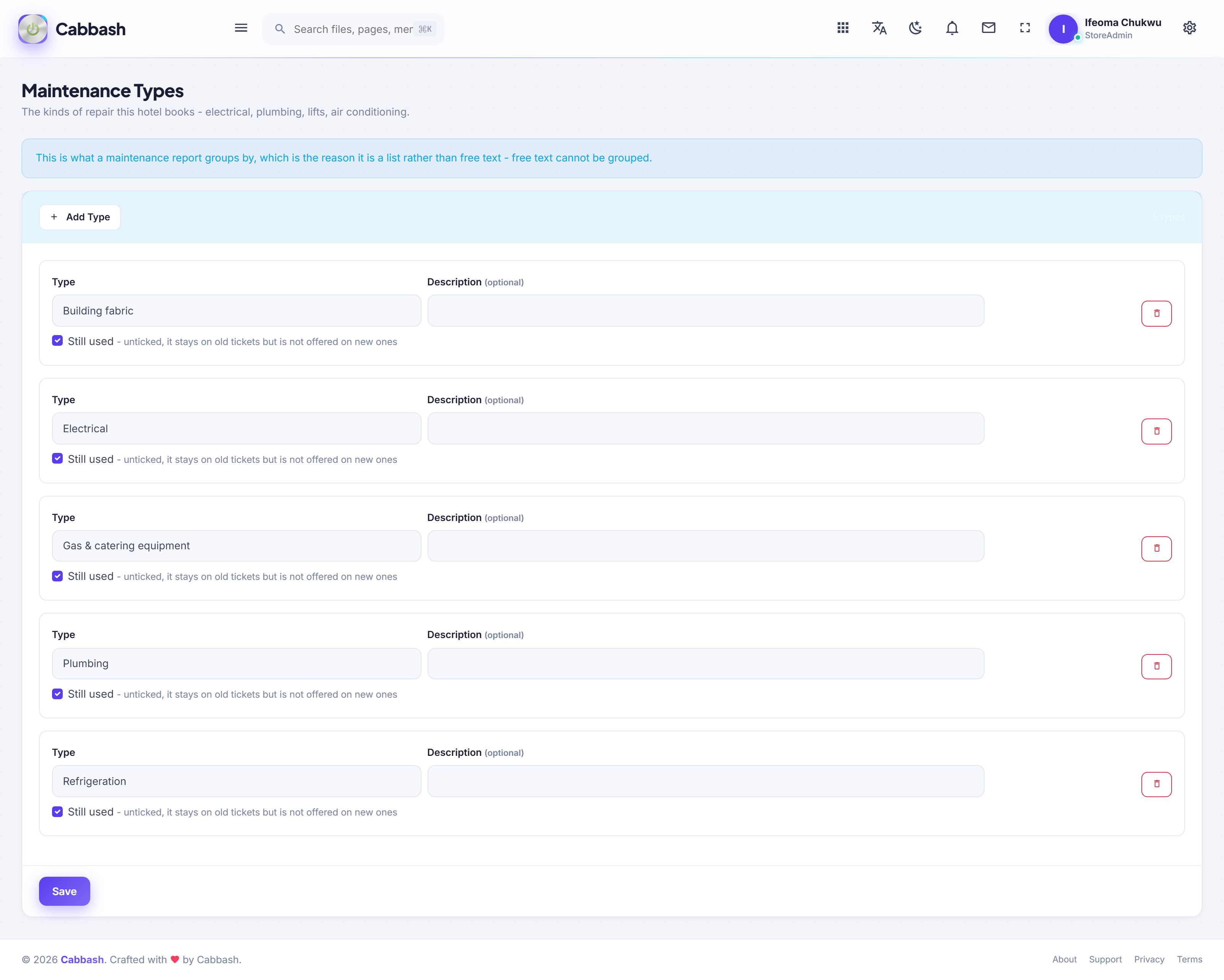Click the Electrical description field
The width and height of the screenshot is (1224, 980).
coord(706,429)
